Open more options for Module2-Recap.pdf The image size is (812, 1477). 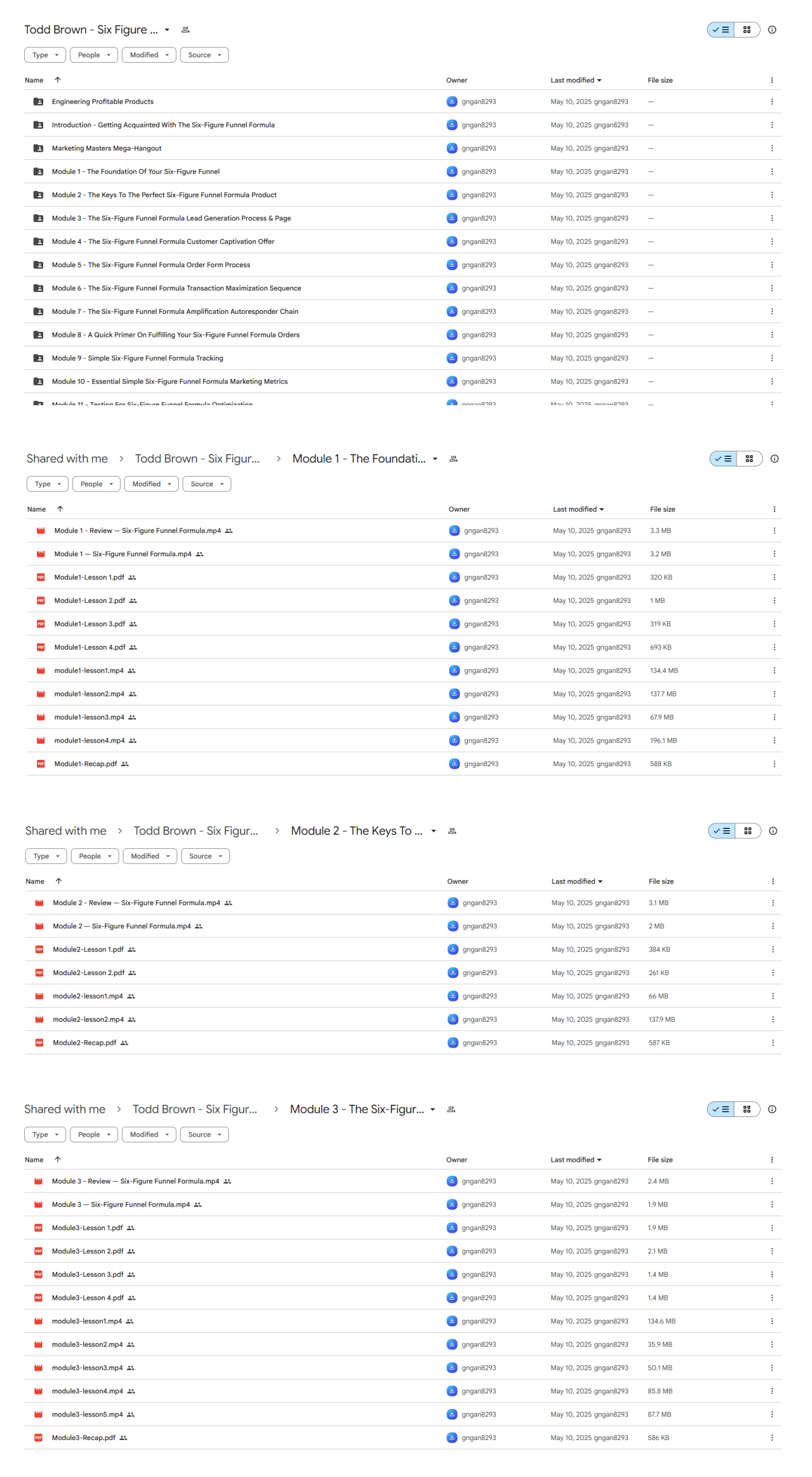(773, 1043)
